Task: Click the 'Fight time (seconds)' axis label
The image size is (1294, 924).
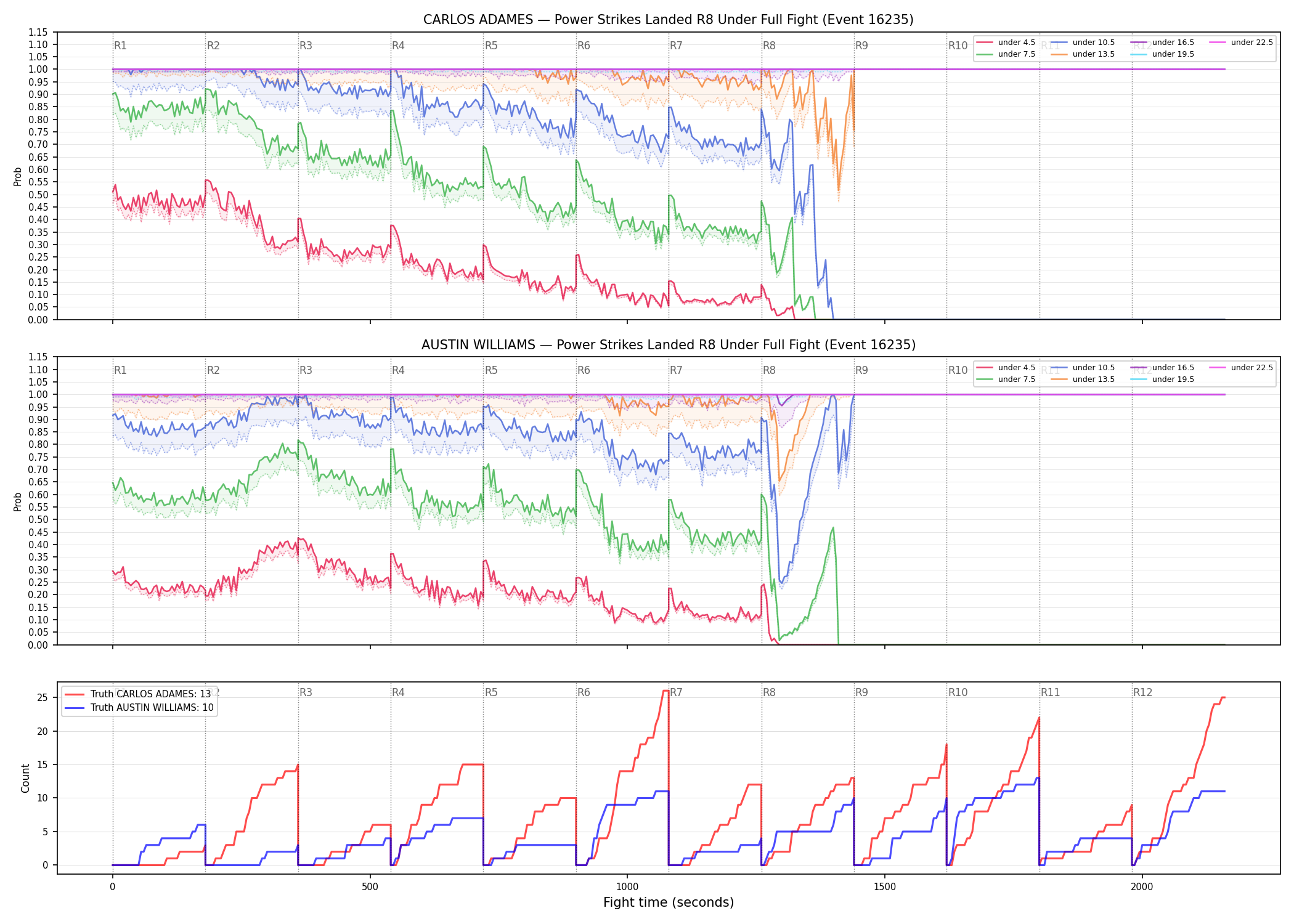Action: [669, 902]
